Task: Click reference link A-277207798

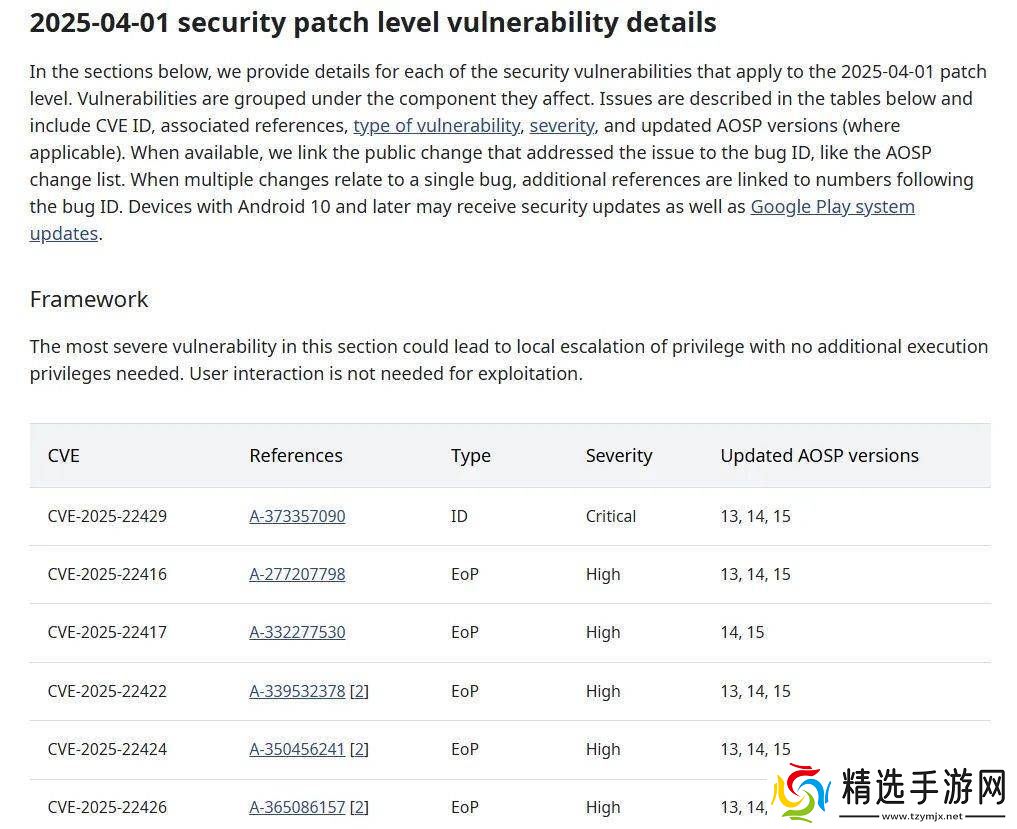Action: click(x=297, y=575)
